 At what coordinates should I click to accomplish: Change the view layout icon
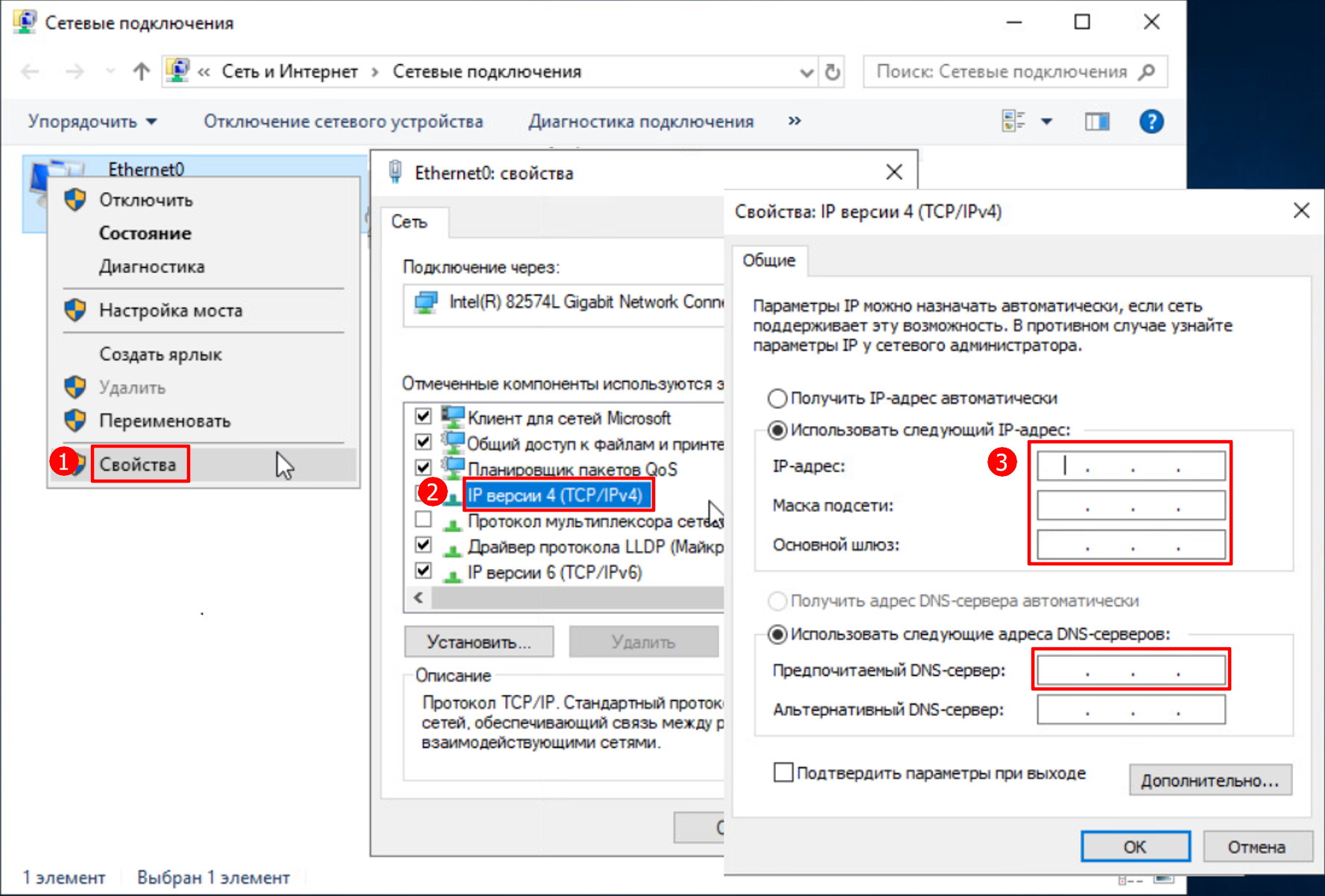click(x=1013, y=121)
